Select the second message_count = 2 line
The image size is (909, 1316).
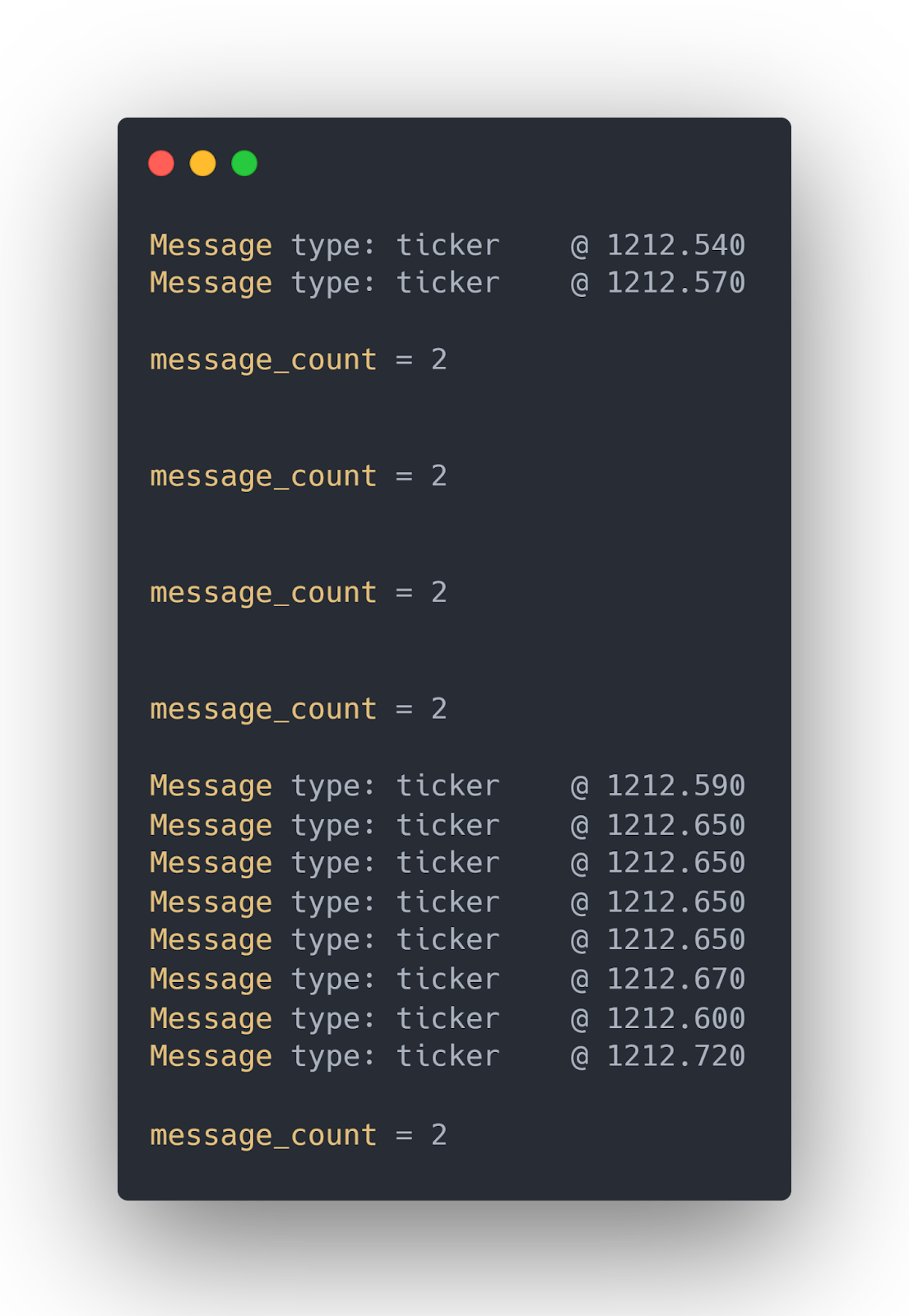click(299, 477)
